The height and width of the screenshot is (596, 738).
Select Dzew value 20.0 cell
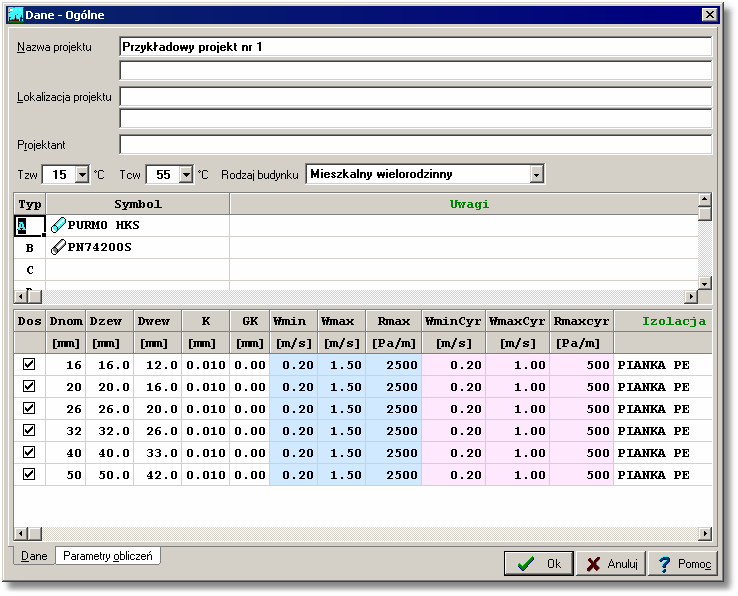click(110, 387)
